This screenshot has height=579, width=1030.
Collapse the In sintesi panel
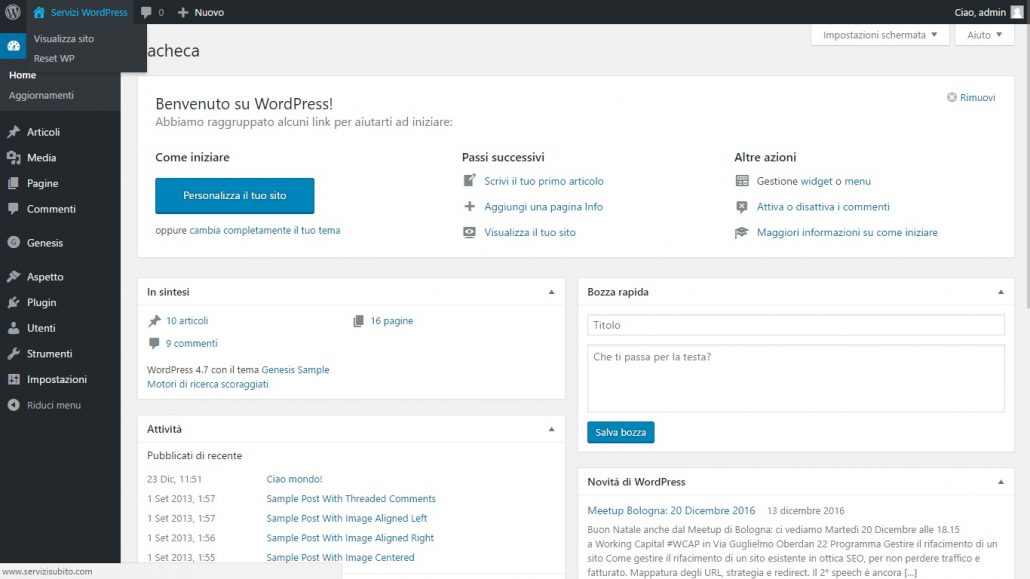(553, 292)
